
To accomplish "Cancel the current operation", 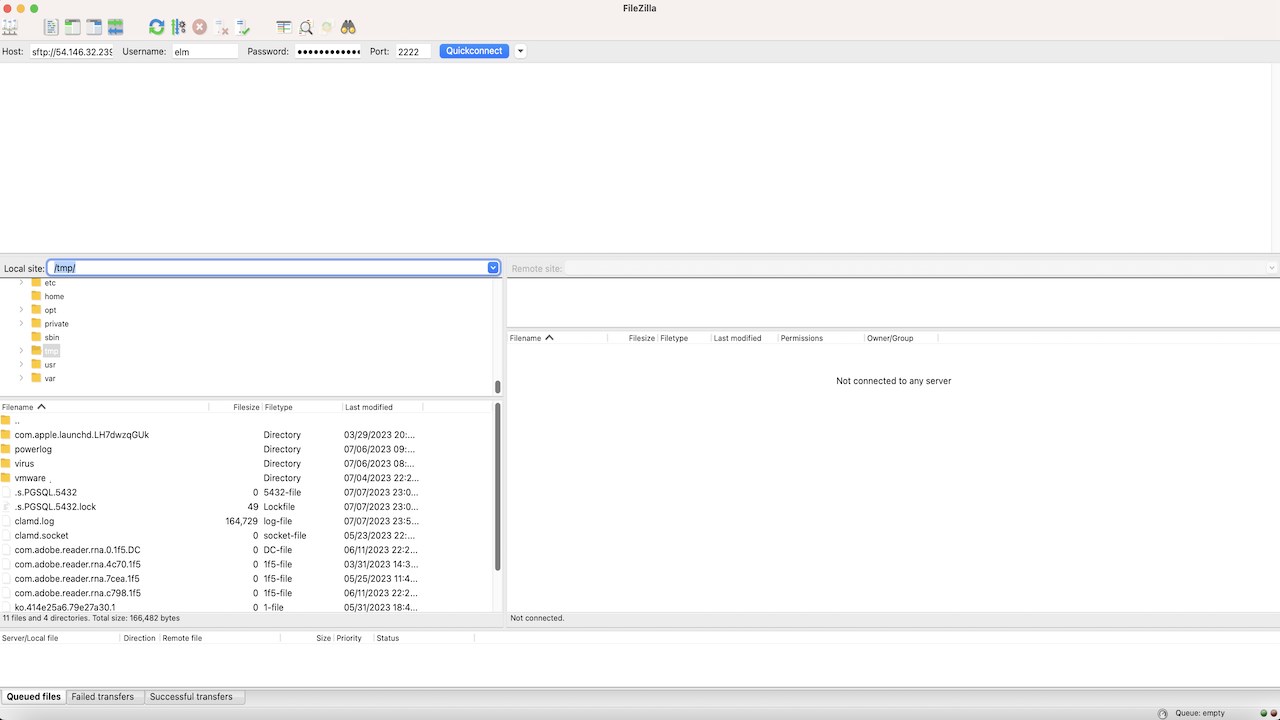I will pos(200,27).
